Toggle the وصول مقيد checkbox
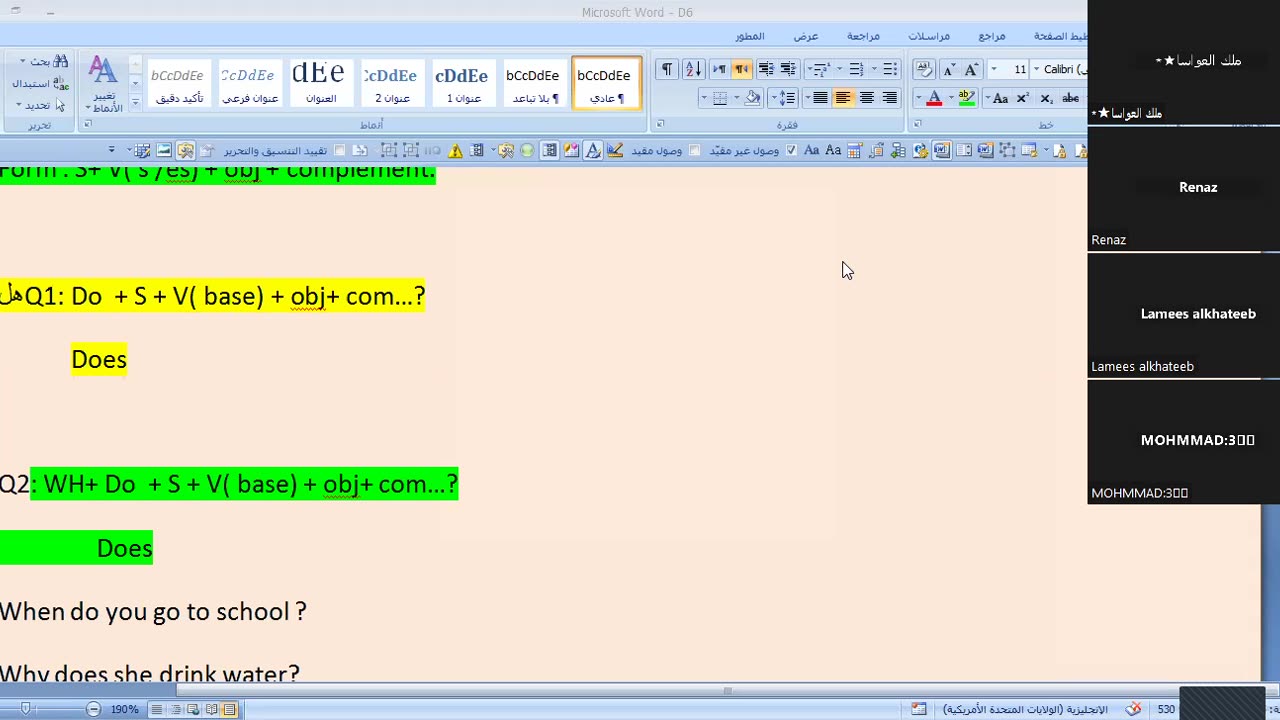The height and width of the screenshot is (720, 1280). [x=695, y=151]
